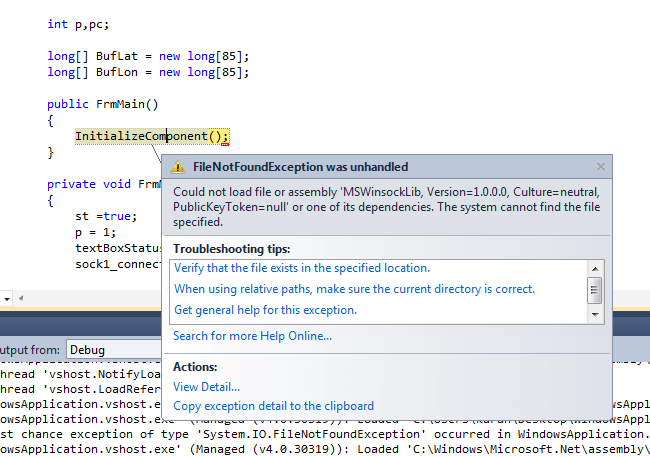
Task: Click the 'st =true;' statement
Action: click(106, 216)
